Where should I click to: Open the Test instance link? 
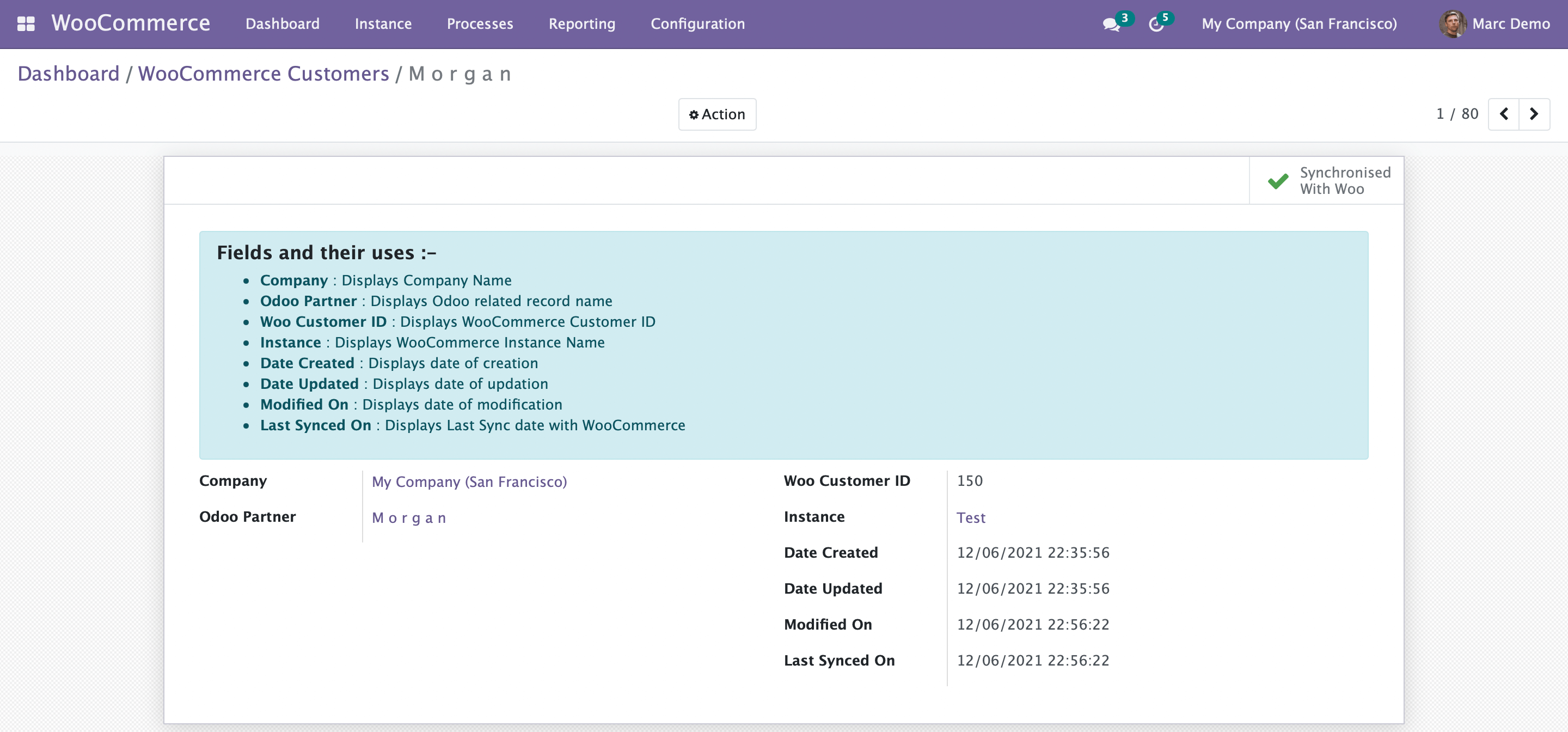[x=970, y=517]
